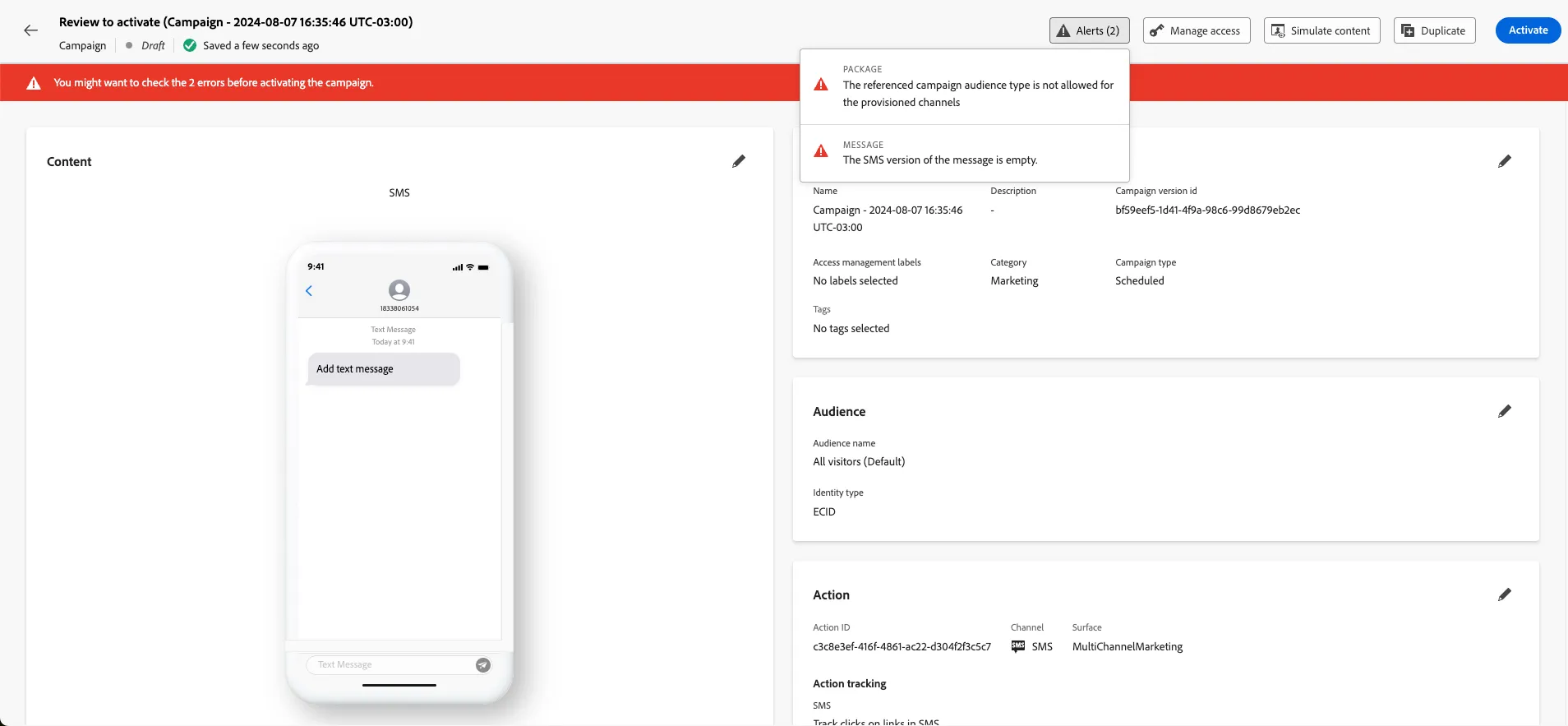
Task: Click the contact avatar in phone preview
Action: (399, 290)
